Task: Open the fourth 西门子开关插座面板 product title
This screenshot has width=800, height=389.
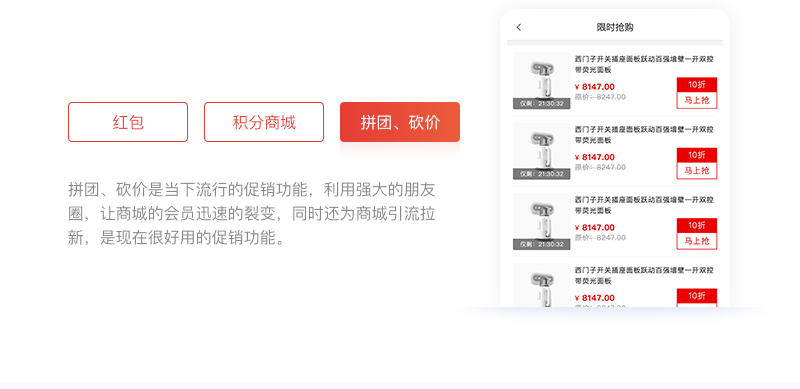Action: (644, 276)
